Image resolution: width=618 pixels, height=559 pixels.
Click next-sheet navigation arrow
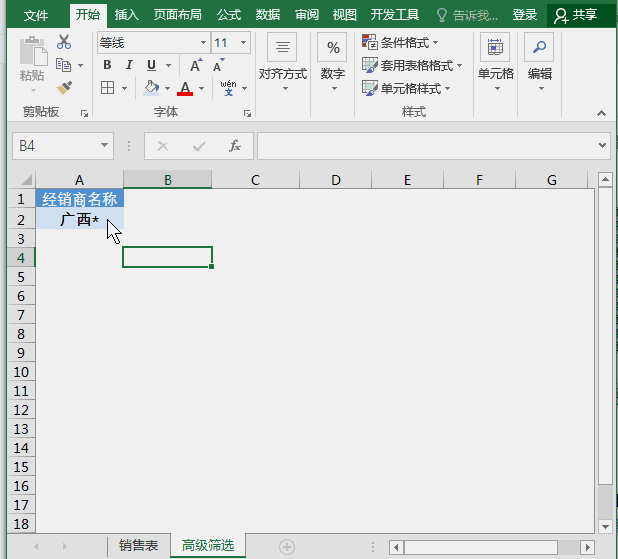pyautogui.click(x=65, y=547)
